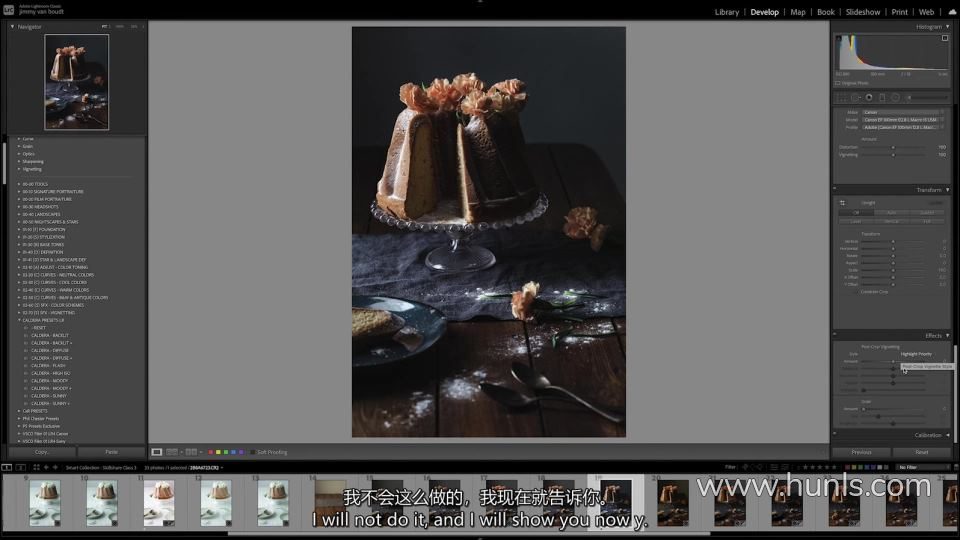Open the Slideshow module

click(863, 12)
